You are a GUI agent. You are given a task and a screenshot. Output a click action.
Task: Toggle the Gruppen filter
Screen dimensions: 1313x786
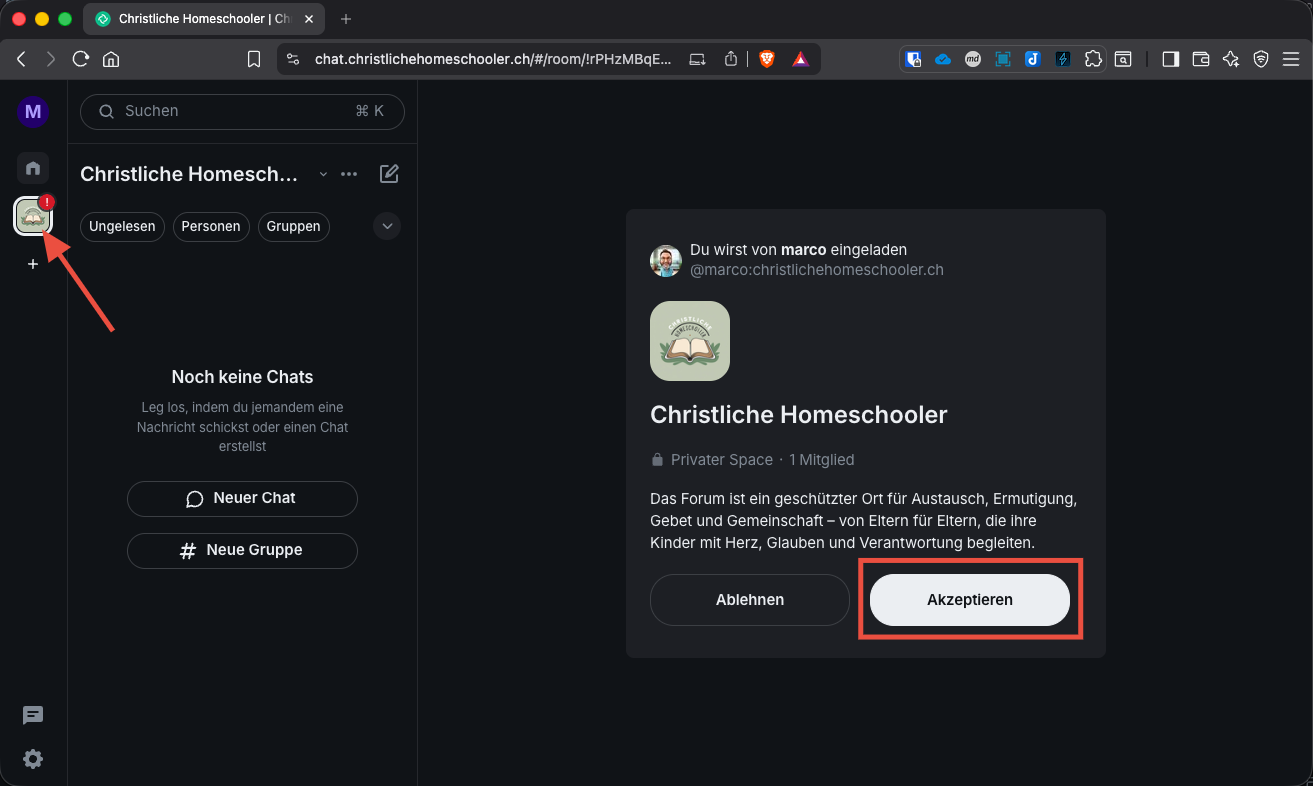click(x=293, y=227)
